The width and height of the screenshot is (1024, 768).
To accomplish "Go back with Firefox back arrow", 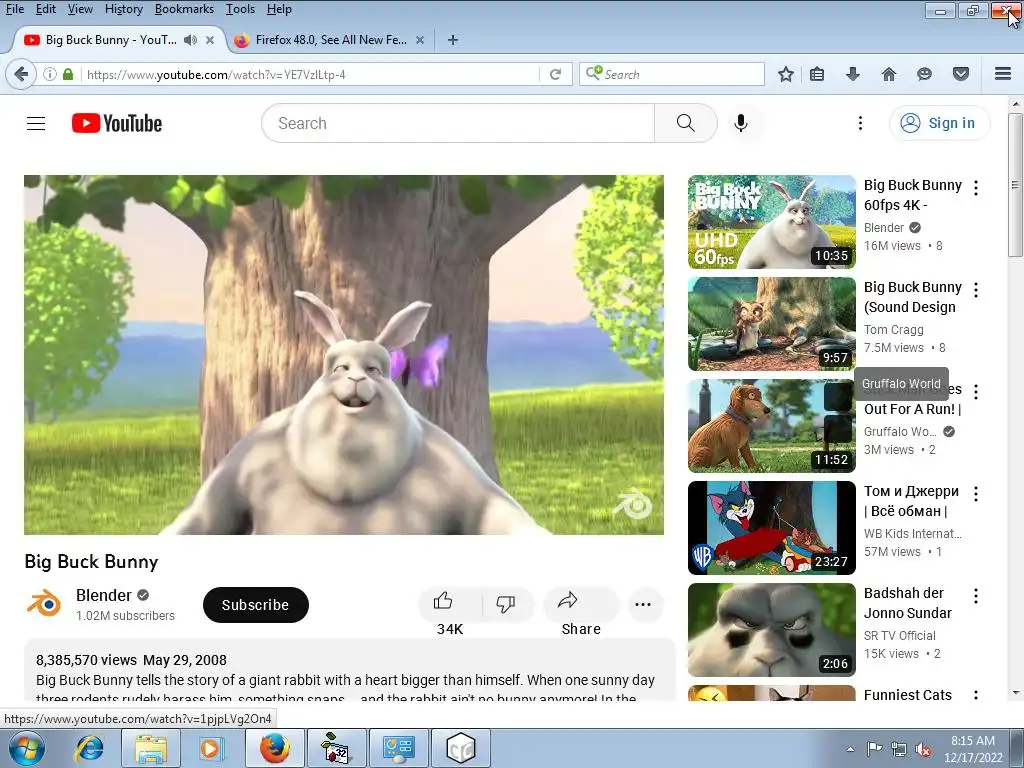I will (x=21, y=74).
